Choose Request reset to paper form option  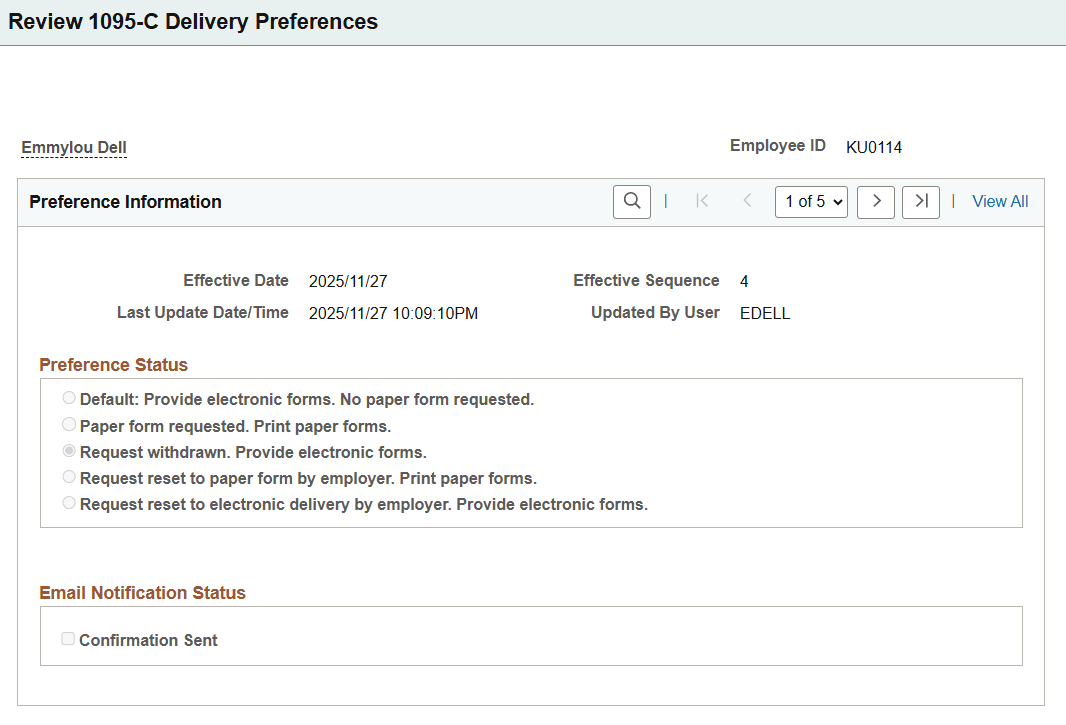[68, 477]
